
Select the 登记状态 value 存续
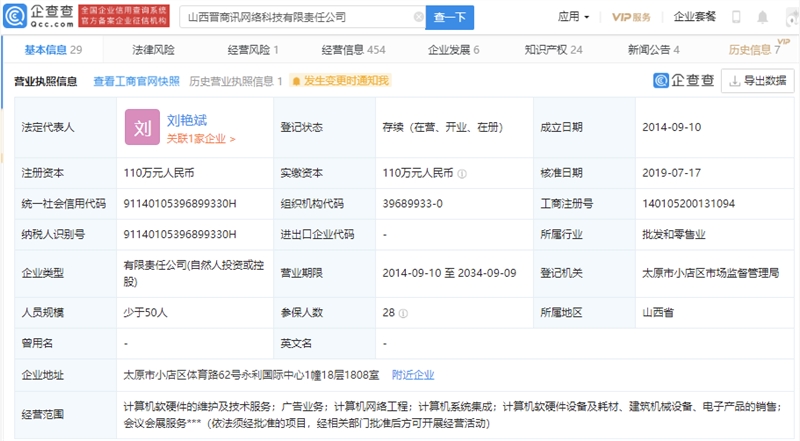(443, 127)
